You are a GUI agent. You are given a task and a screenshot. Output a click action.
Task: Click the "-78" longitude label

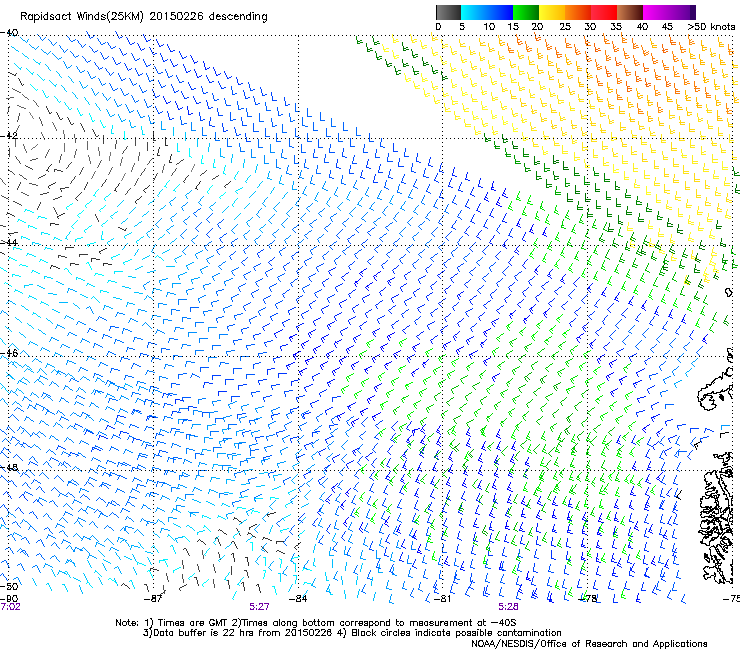588,599
